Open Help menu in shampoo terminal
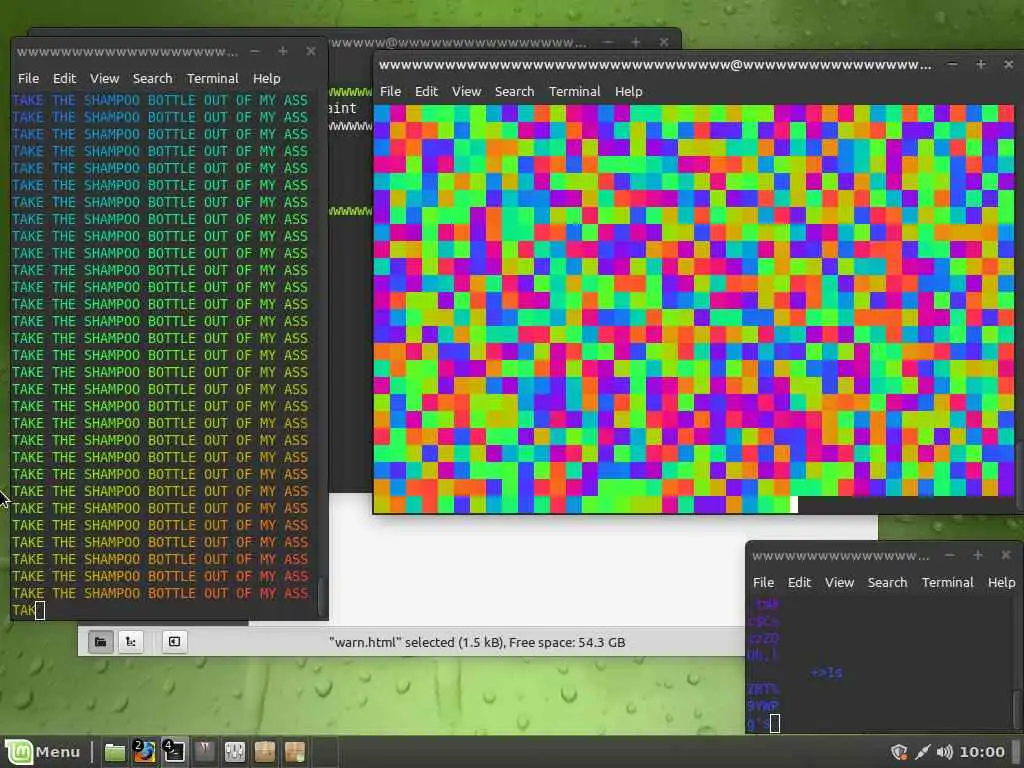Image resolution: width=1024 pixels, height=768 pixels. 266,78
